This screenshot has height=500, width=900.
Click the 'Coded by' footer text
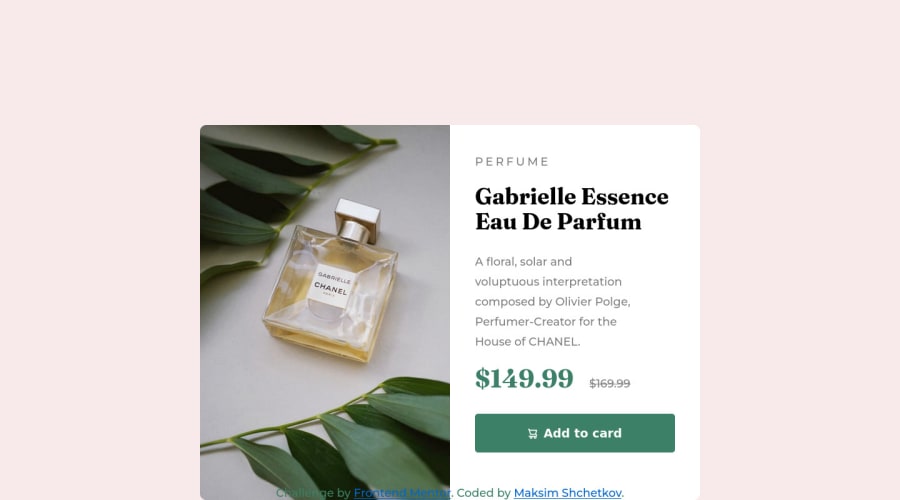[483, 493]
